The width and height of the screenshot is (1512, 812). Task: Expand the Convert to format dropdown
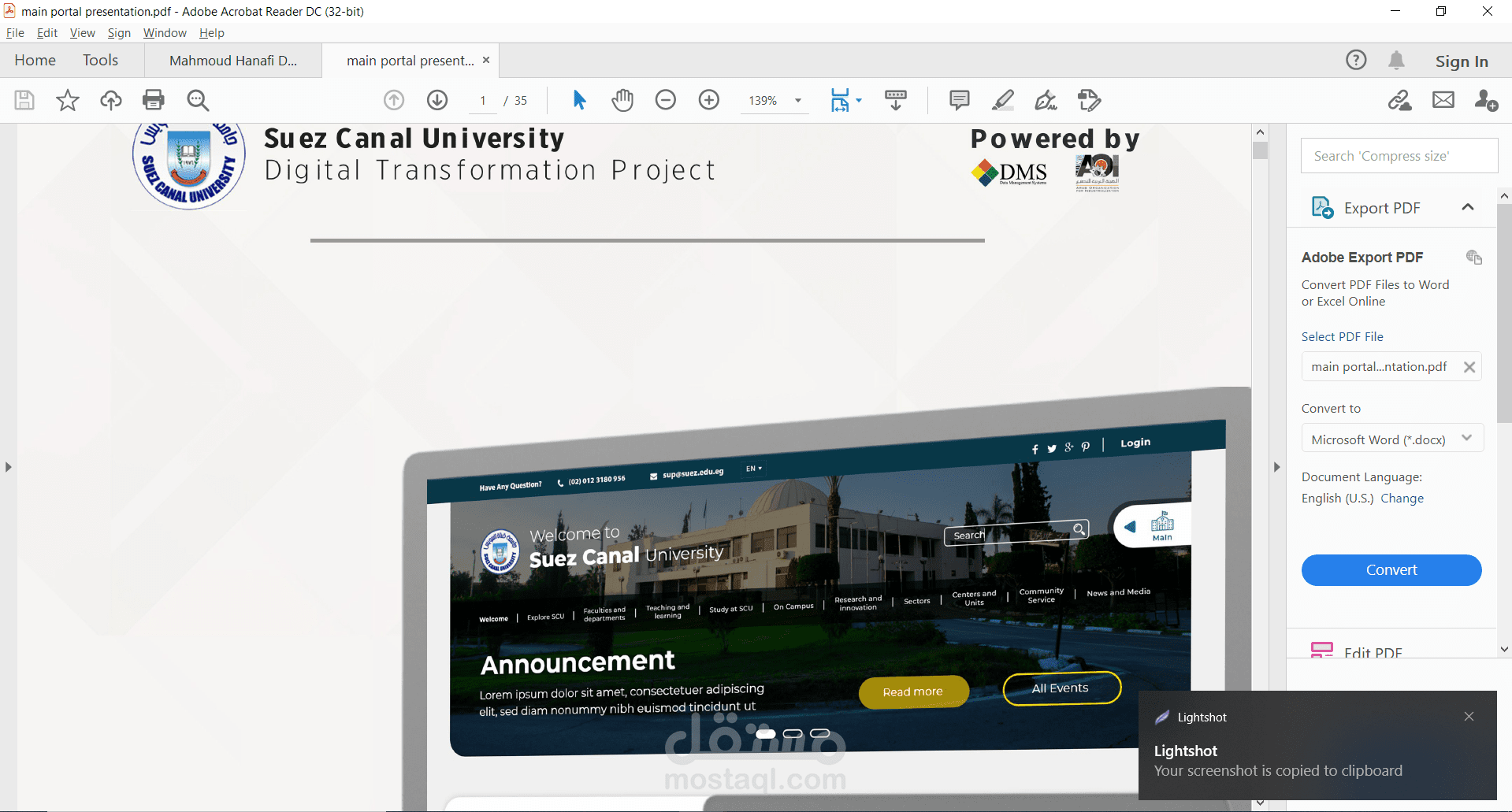(x=1466, y=438)
